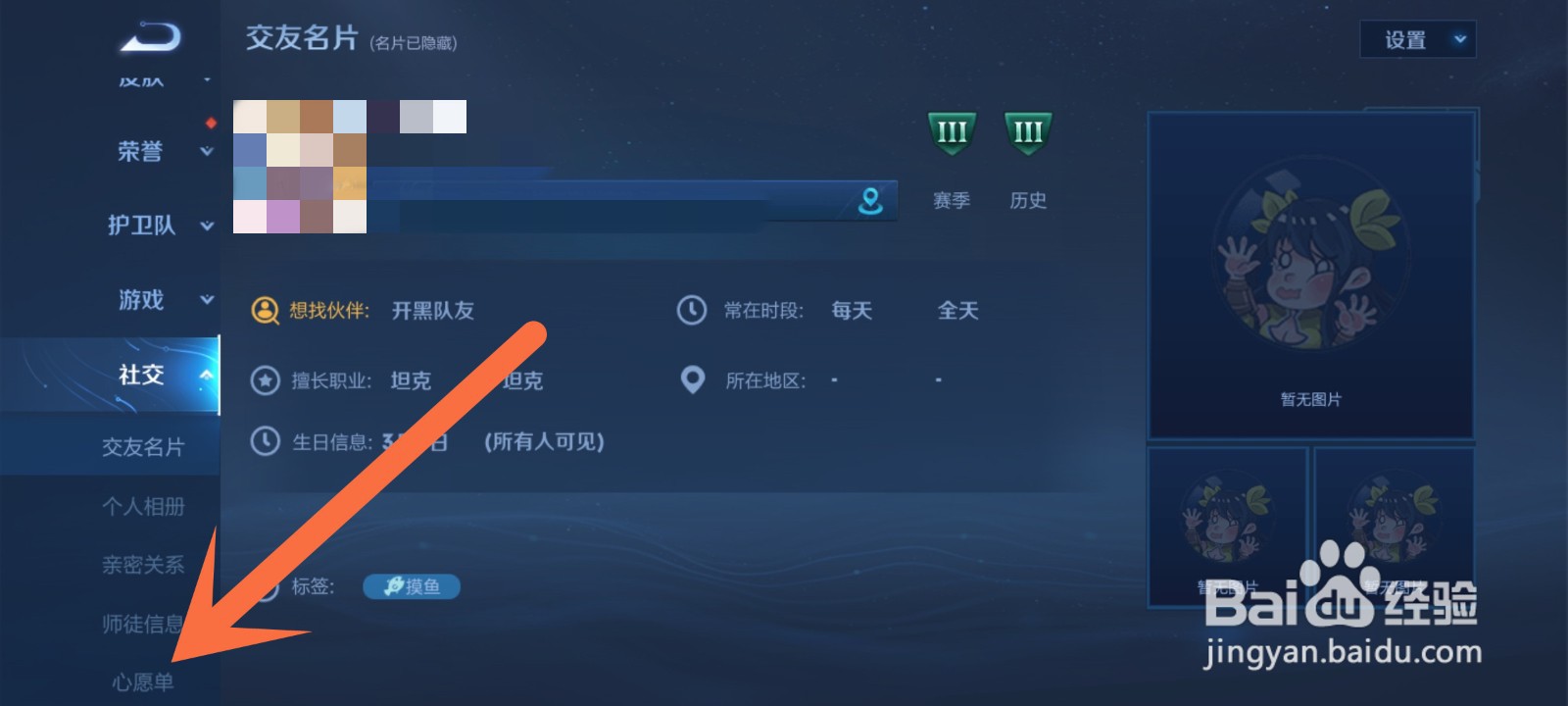Select 个人相册 in the sidebar
Viewport: 1568px width, 706px height.
coord(143,507)
